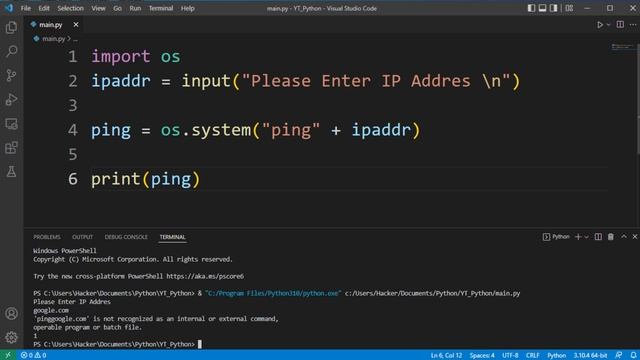Open remote window indicator in status bar

pos(8,355)
